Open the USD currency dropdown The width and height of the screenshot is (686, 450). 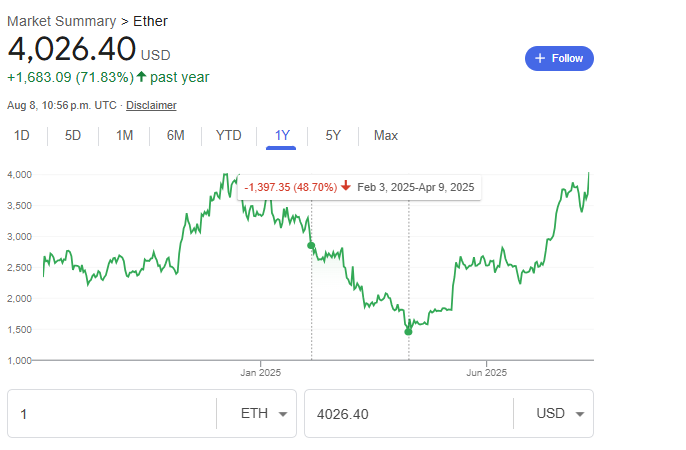(560, 414)
